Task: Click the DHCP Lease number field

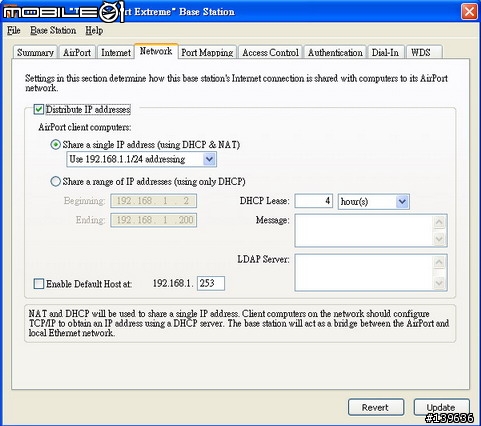Action: 313,201
